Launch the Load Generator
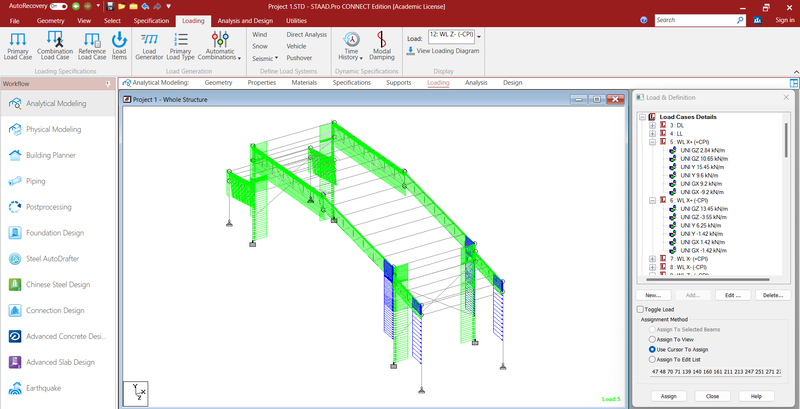Image resolution: width=800 pixels, height=409 pixels. click(x=149, y=46)
